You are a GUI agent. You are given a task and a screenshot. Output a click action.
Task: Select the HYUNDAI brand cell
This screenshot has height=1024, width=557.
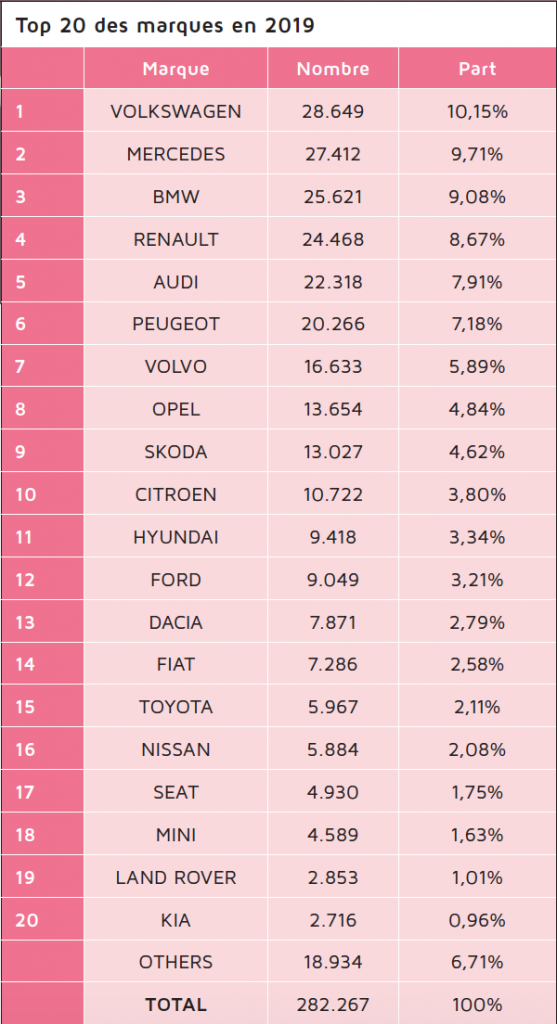click(x=176, y=537)
